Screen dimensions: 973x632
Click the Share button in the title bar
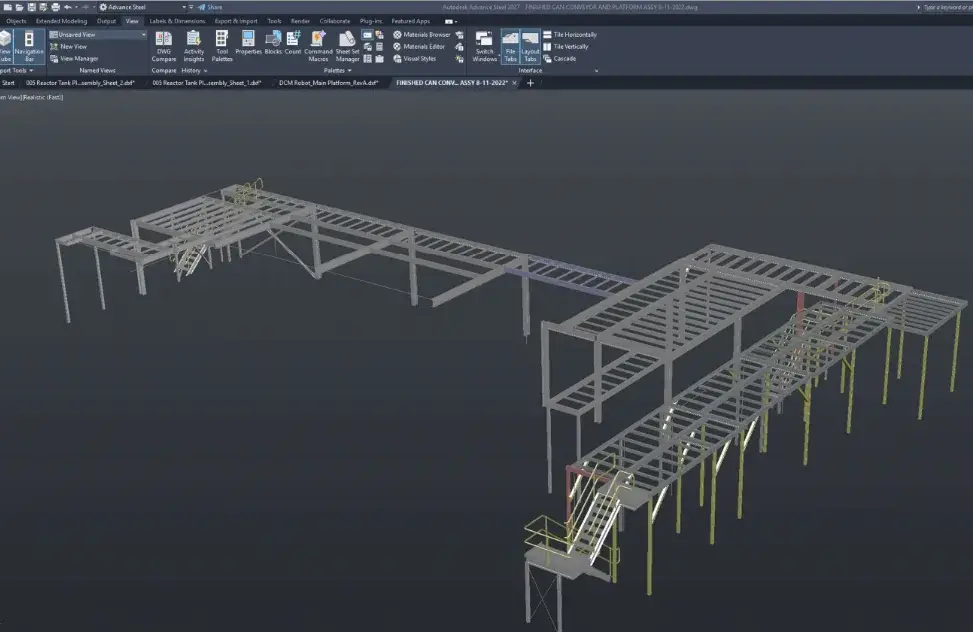[x=210, y=7]
